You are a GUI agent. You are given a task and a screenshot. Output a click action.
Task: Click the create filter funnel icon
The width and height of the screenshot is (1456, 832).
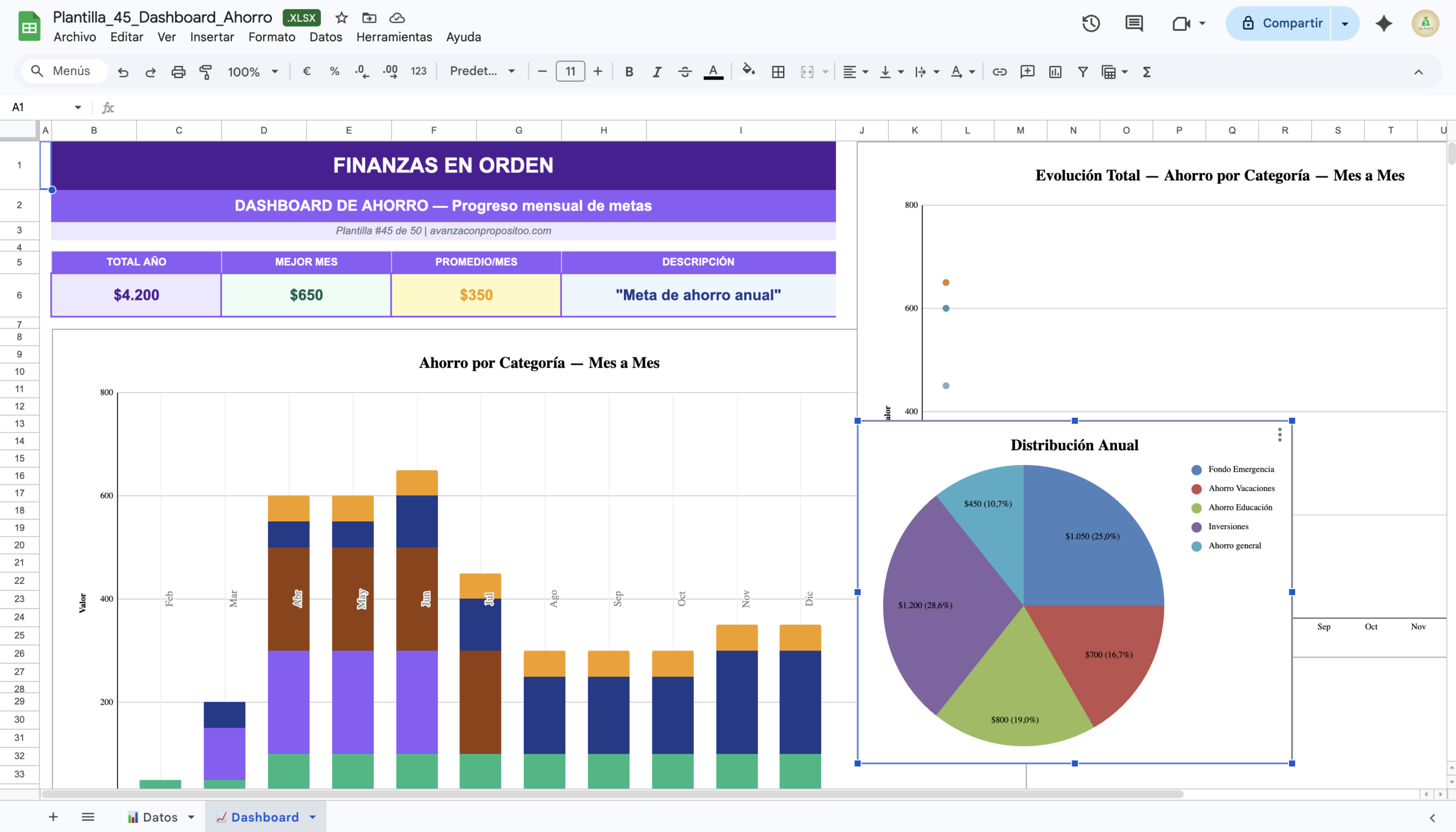tap(1082, 72)
